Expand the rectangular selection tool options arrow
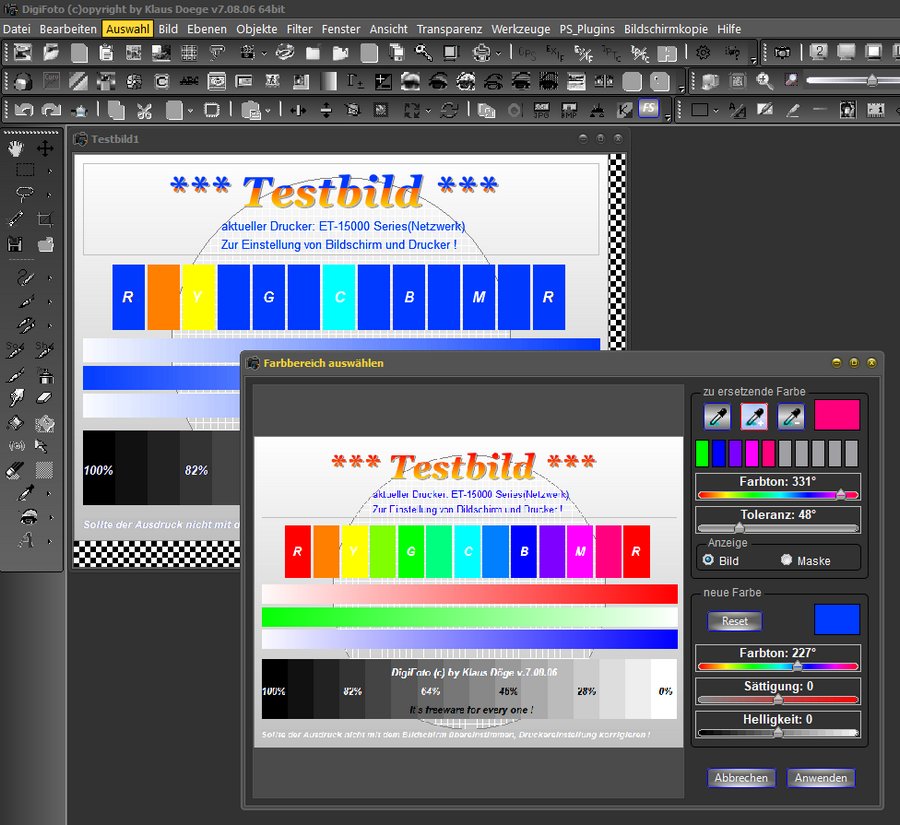Screen dimensions: 900x825 click(x=51, y=172)
